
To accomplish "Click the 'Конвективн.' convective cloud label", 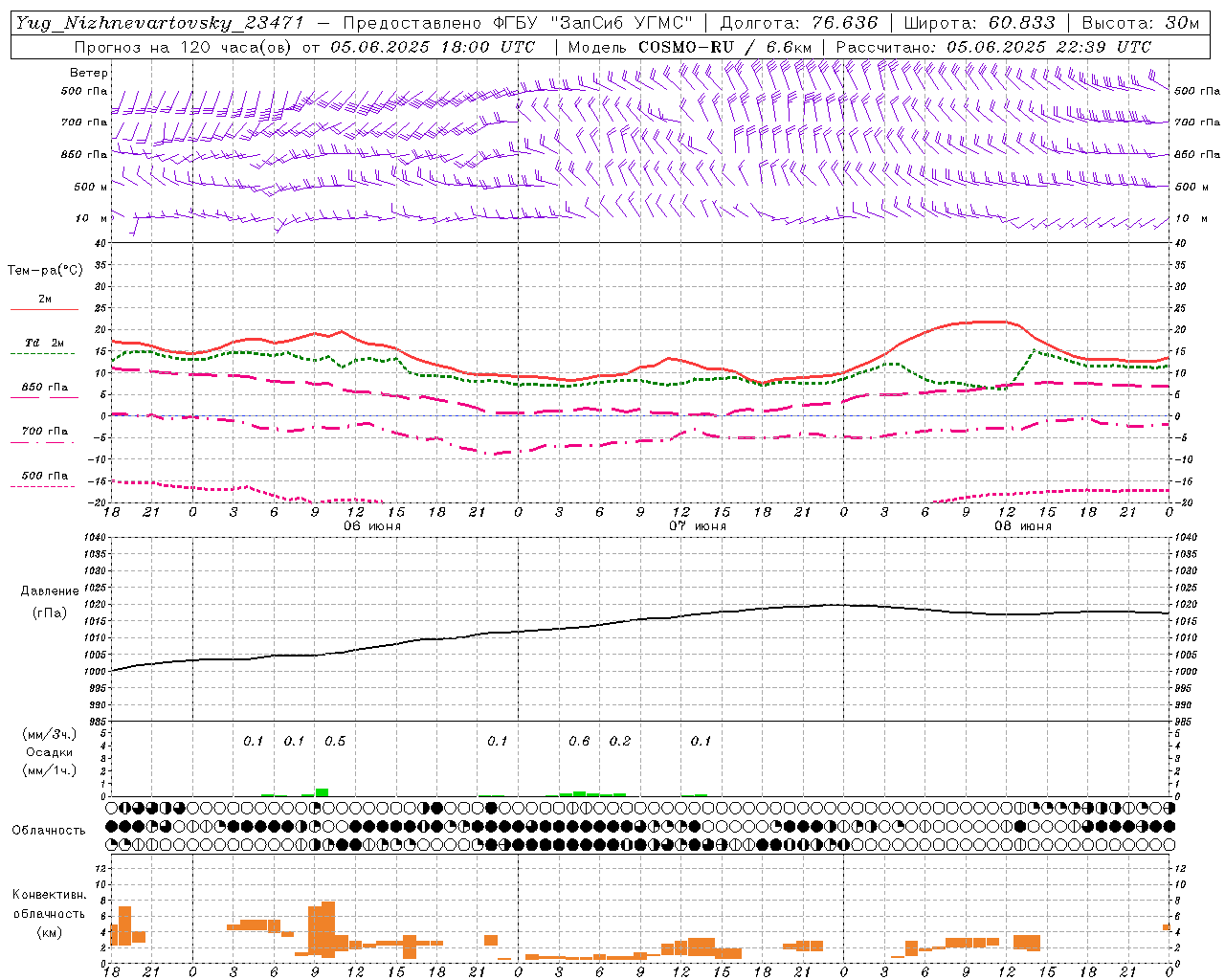I will [50, 895].
